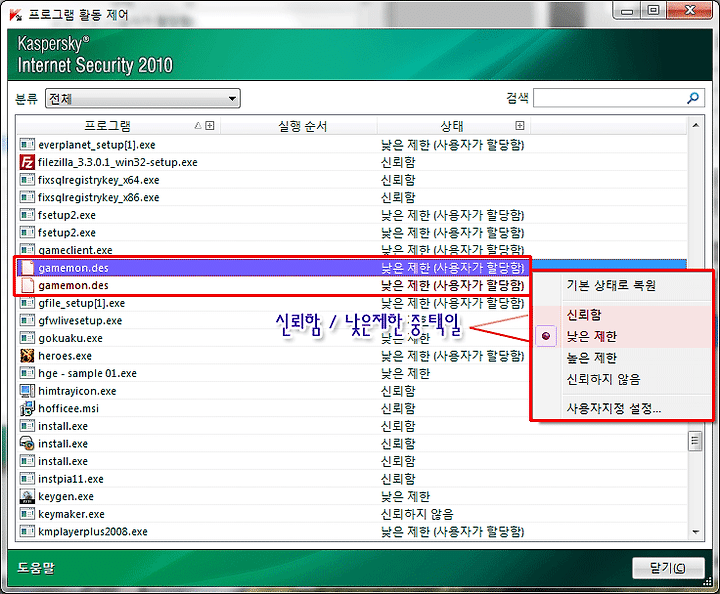Click the keymaker.exe program icon

27,514
